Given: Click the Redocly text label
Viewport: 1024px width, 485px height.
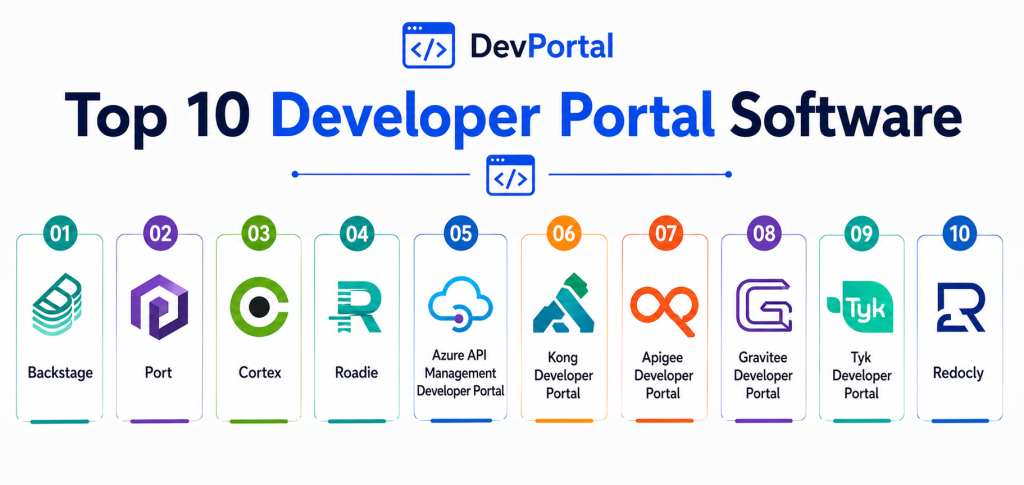Looking at the screenshot, I should 960,373.
